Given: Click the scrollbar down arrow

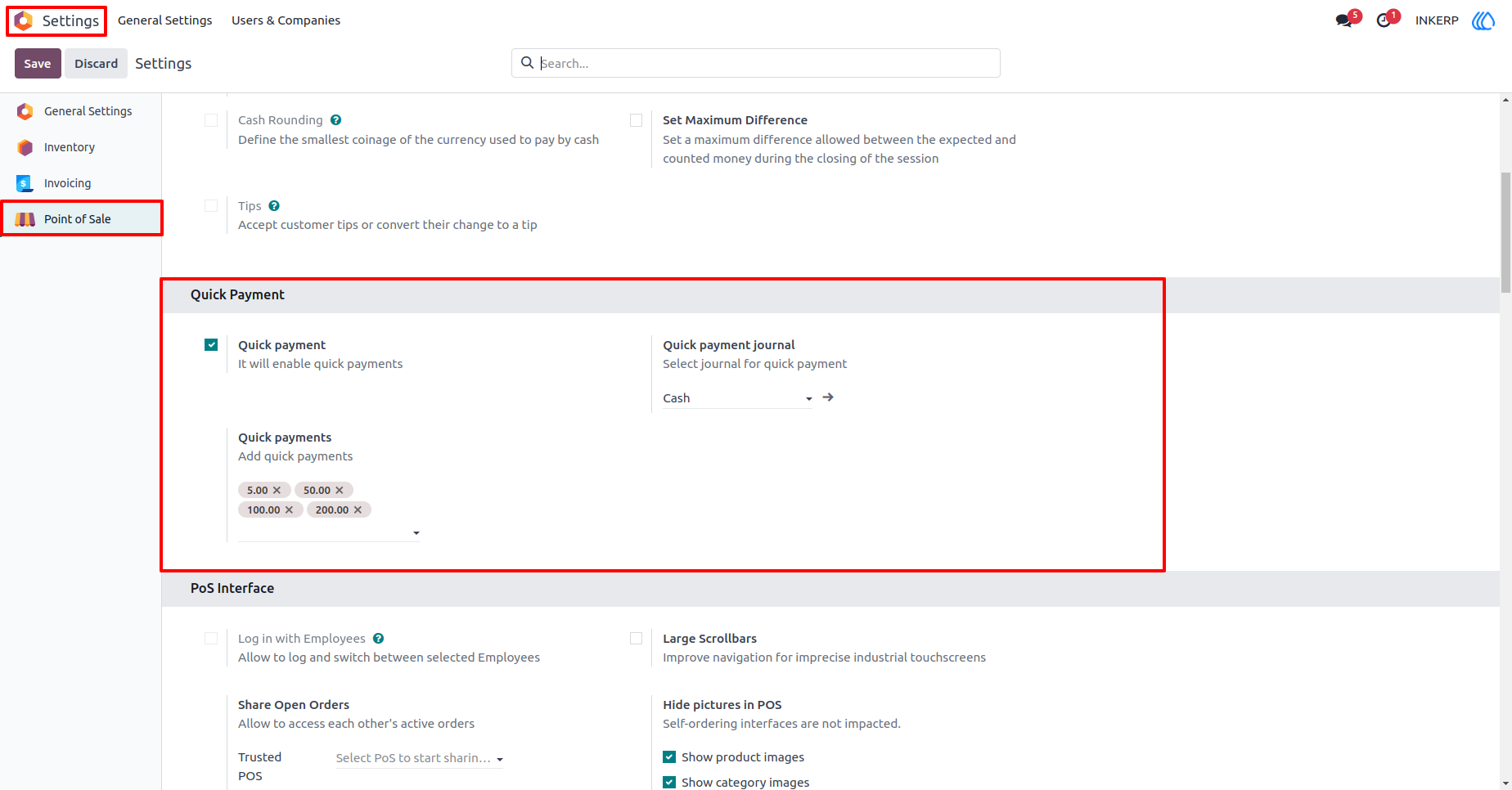Looking at the screenshot, I should [1505, 783].
